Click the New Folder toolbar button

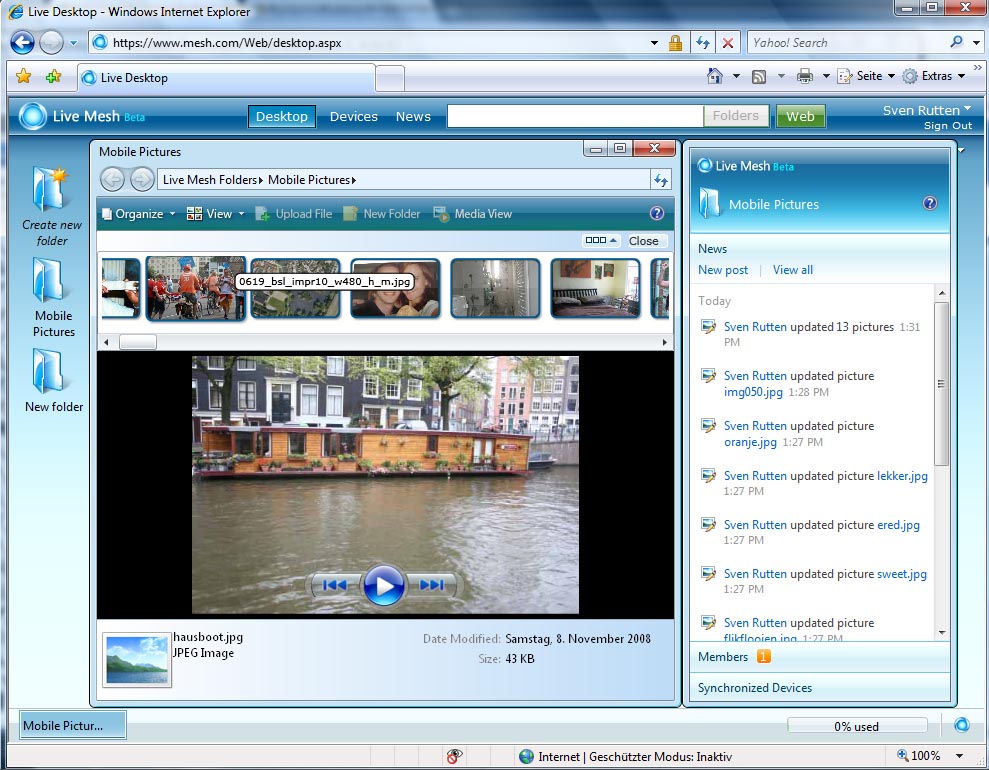tap(382, 214)
